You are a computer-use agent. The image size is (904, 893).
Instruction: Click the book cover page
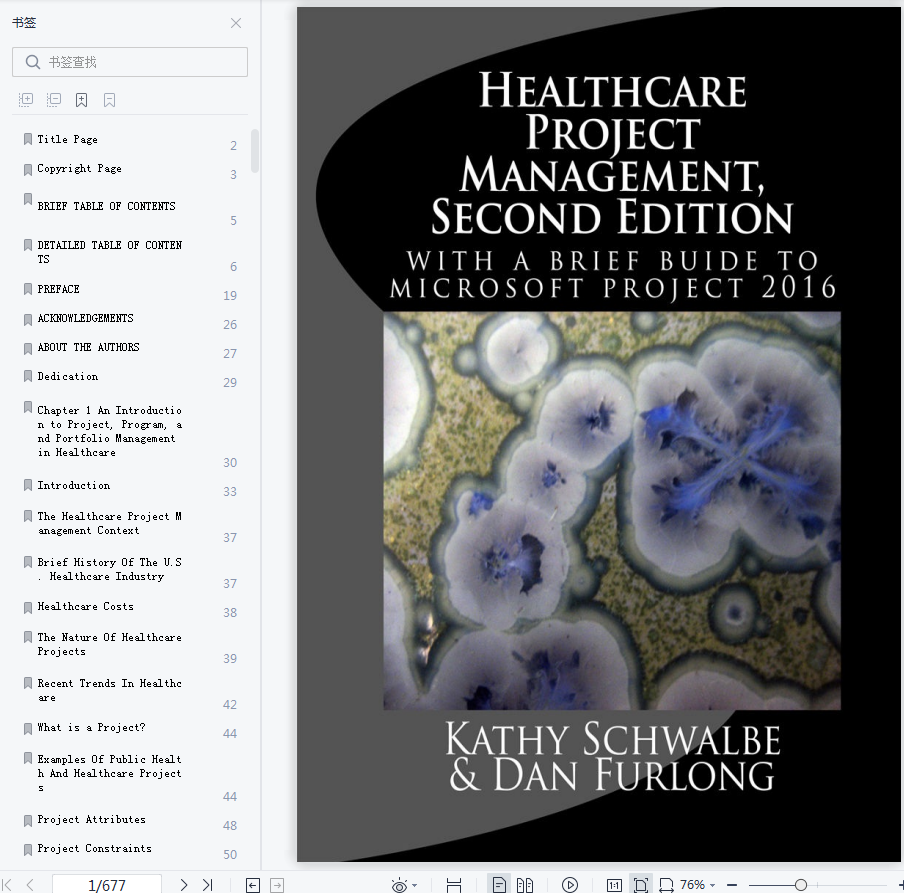click(598, 434)
